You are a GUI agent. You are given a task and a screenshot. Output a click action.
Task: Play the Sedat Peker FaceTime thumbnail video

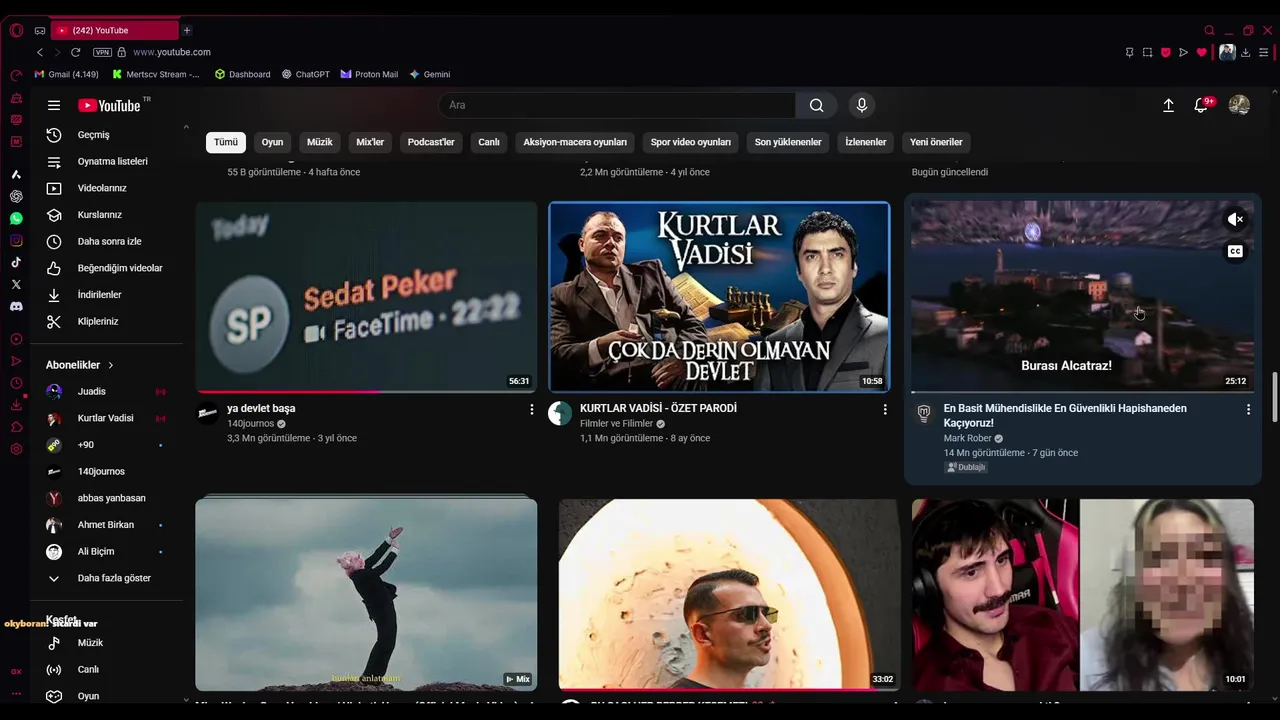366,297
